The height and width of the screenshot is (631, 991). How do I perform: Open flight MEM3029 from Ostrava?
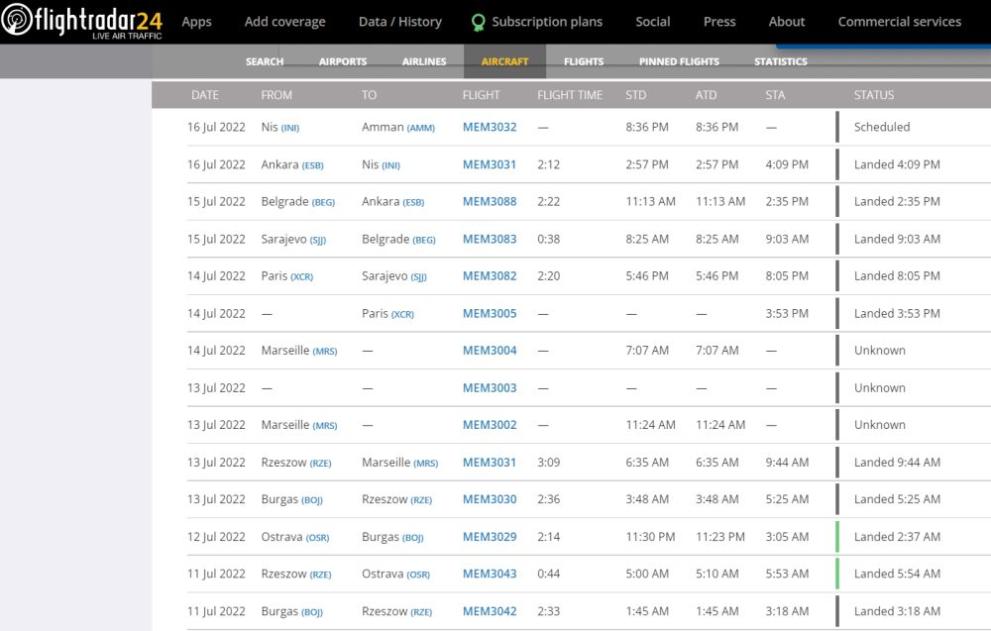(489, 537)
